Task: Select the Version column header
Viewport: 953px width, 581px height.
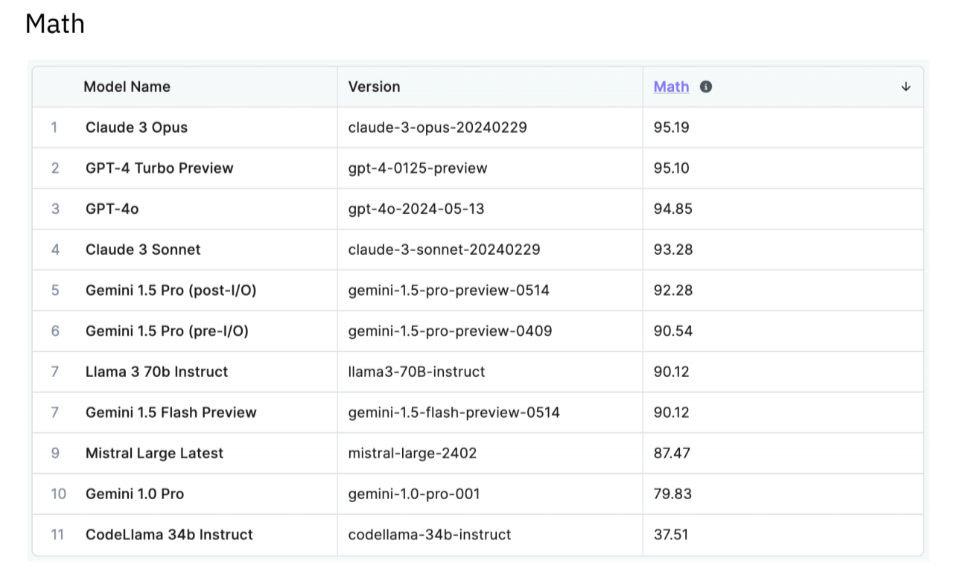Action: (x=374, y=87)
